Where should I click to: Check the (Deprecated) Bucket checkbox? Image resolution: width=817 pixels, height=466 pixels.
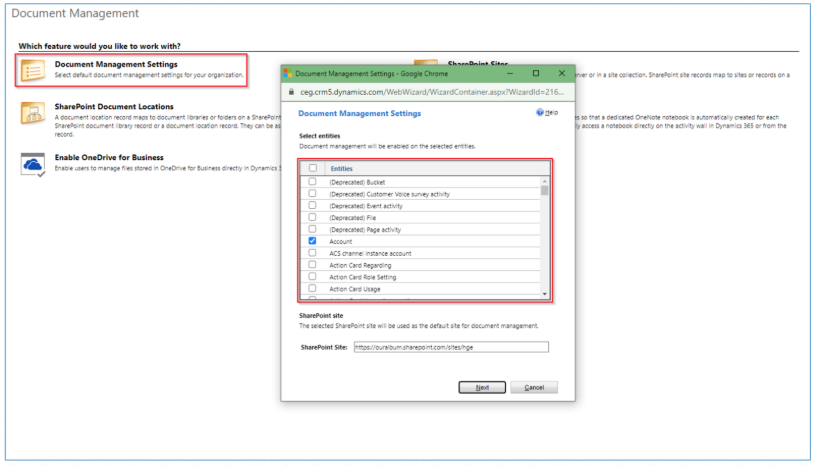pyautogui.click(x=313, y=182)
